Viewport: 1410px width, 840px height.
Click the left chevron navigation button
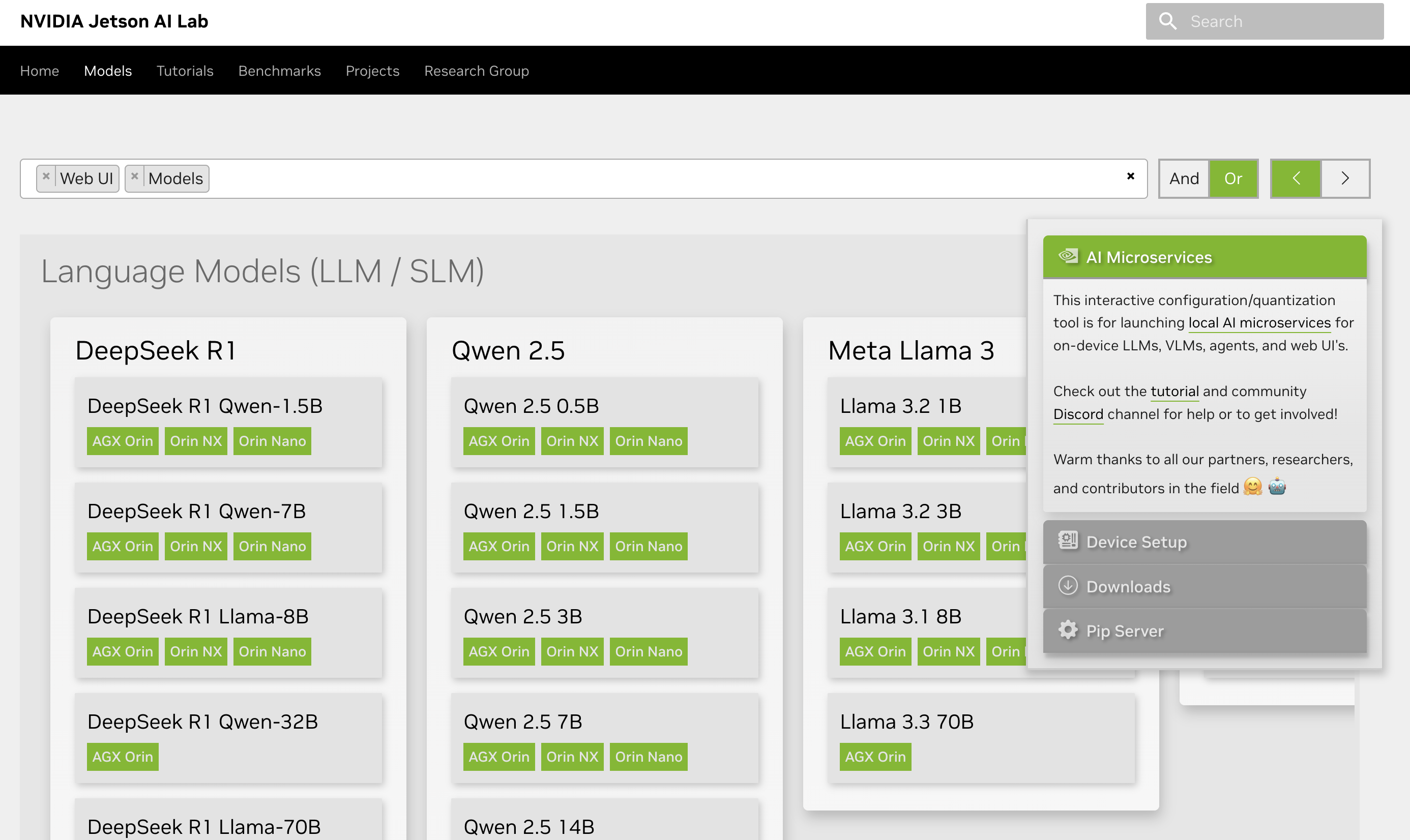[1296, 179]
